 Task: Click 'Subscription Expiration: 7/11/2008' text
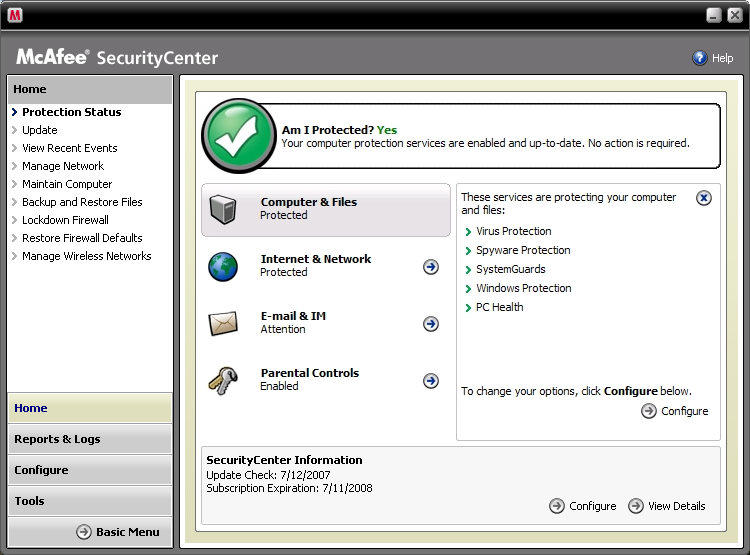[289, 488]
